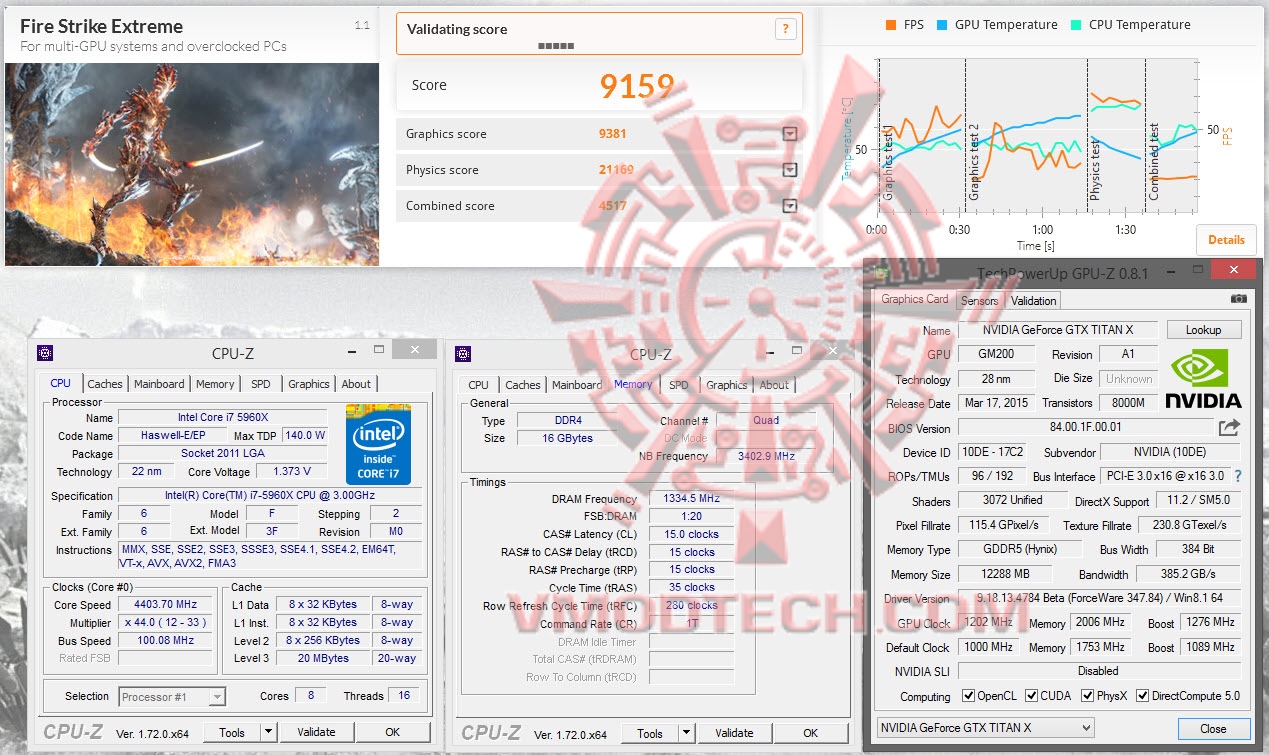Open the Processor #1 selection dropdown
The width and height of the screenshot is (1269, 755).
(x=172, y=696)
